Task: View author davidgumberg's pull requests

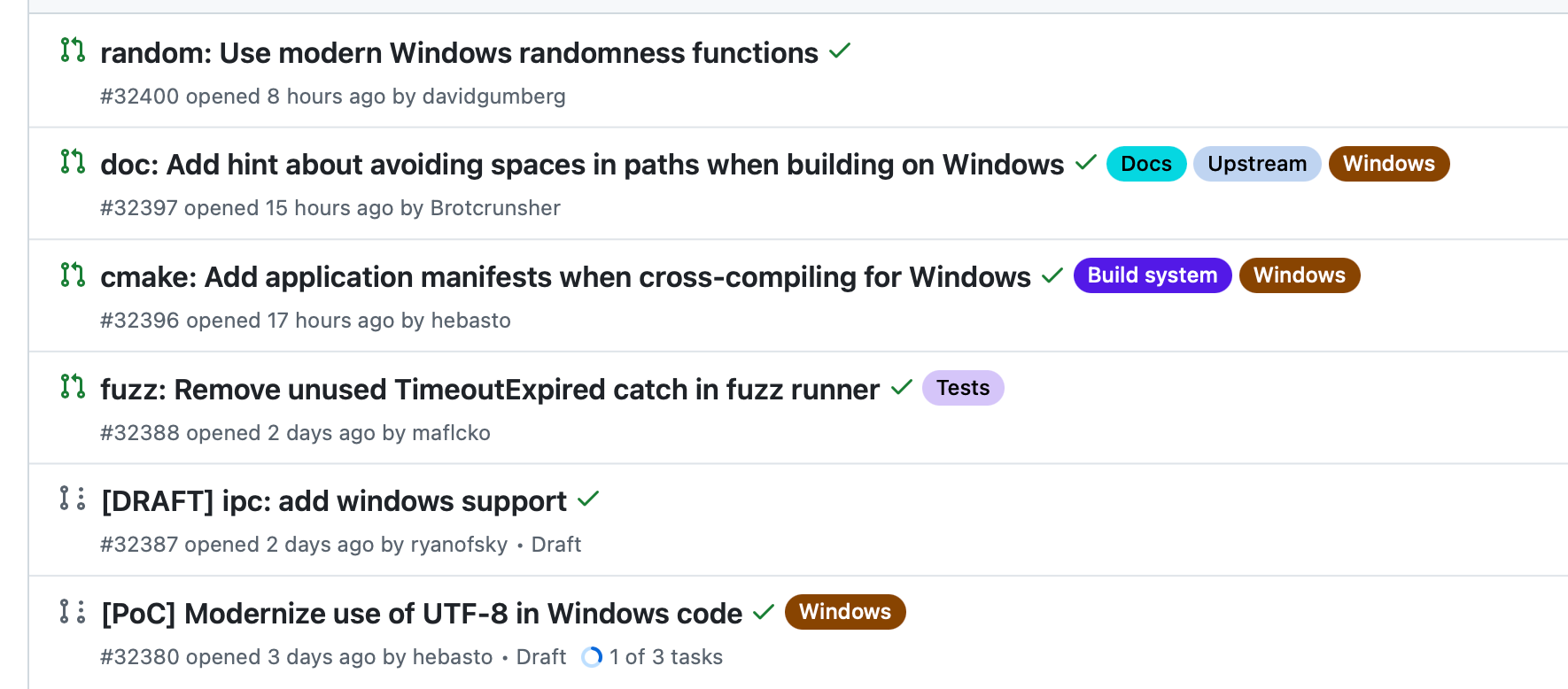Action: (x=493, y=97)
